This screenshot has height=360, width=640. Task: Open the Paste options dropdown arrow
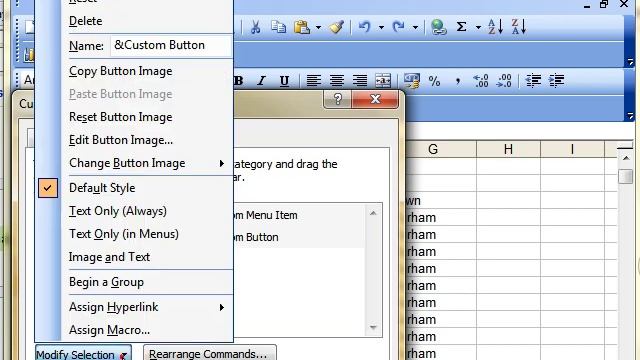coord(318,28)
